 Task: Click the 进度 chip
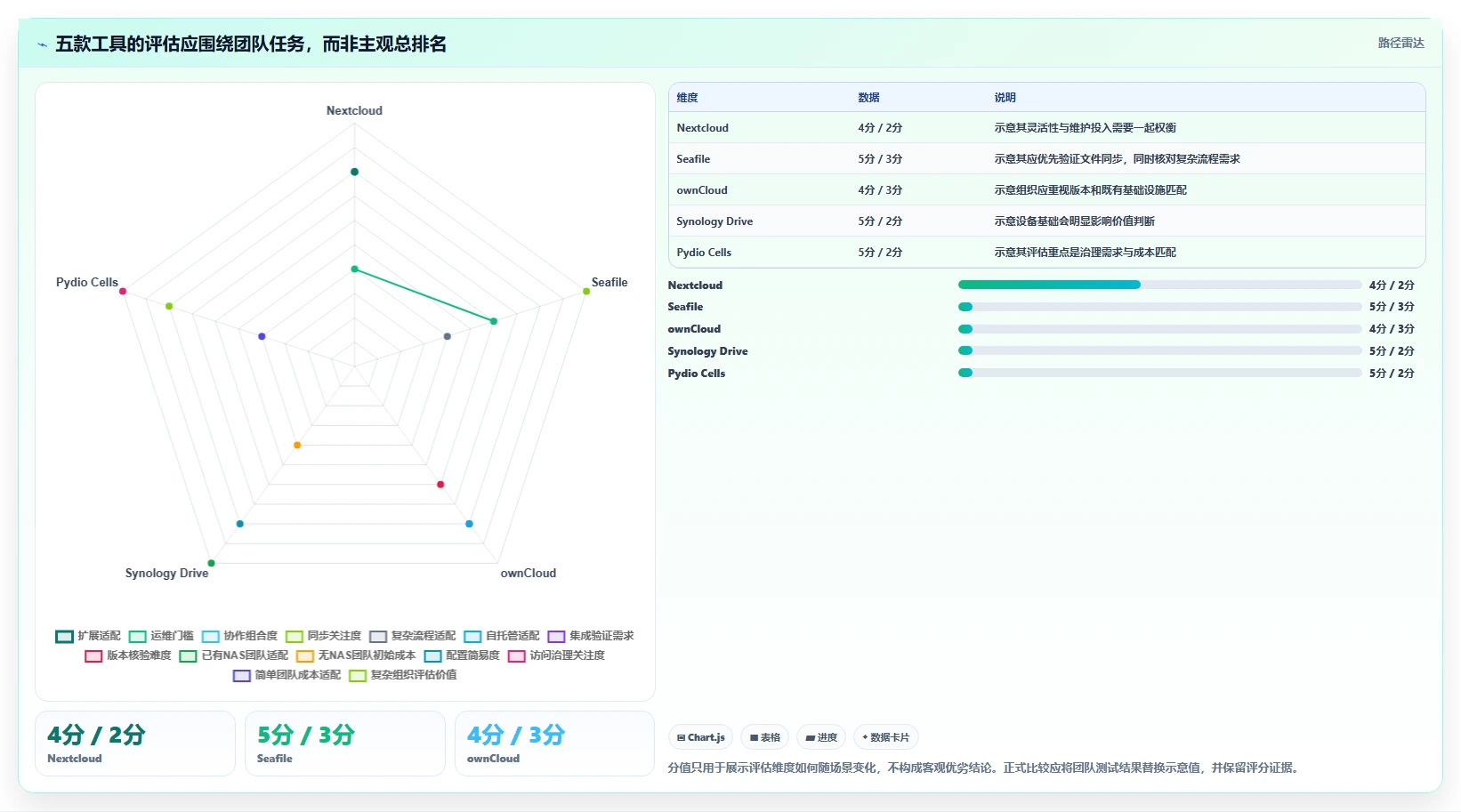(821, 737)
